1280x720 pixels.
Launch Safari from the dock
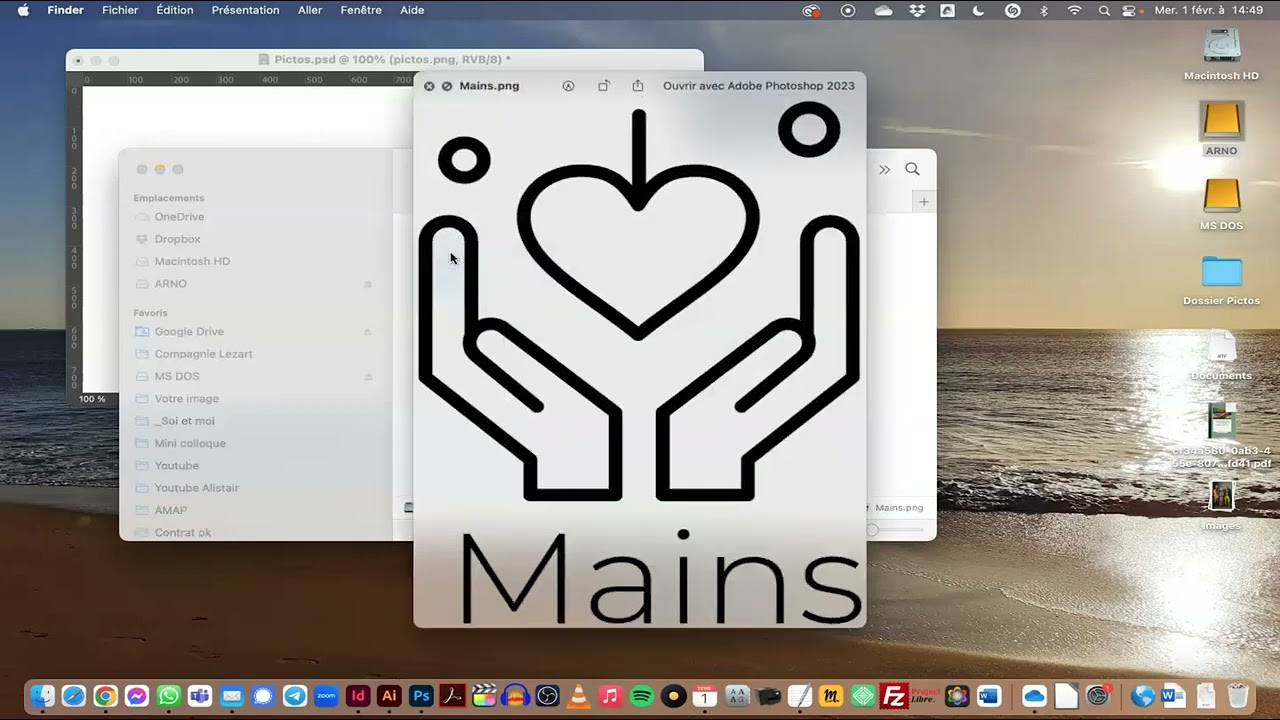coord(73,696)
